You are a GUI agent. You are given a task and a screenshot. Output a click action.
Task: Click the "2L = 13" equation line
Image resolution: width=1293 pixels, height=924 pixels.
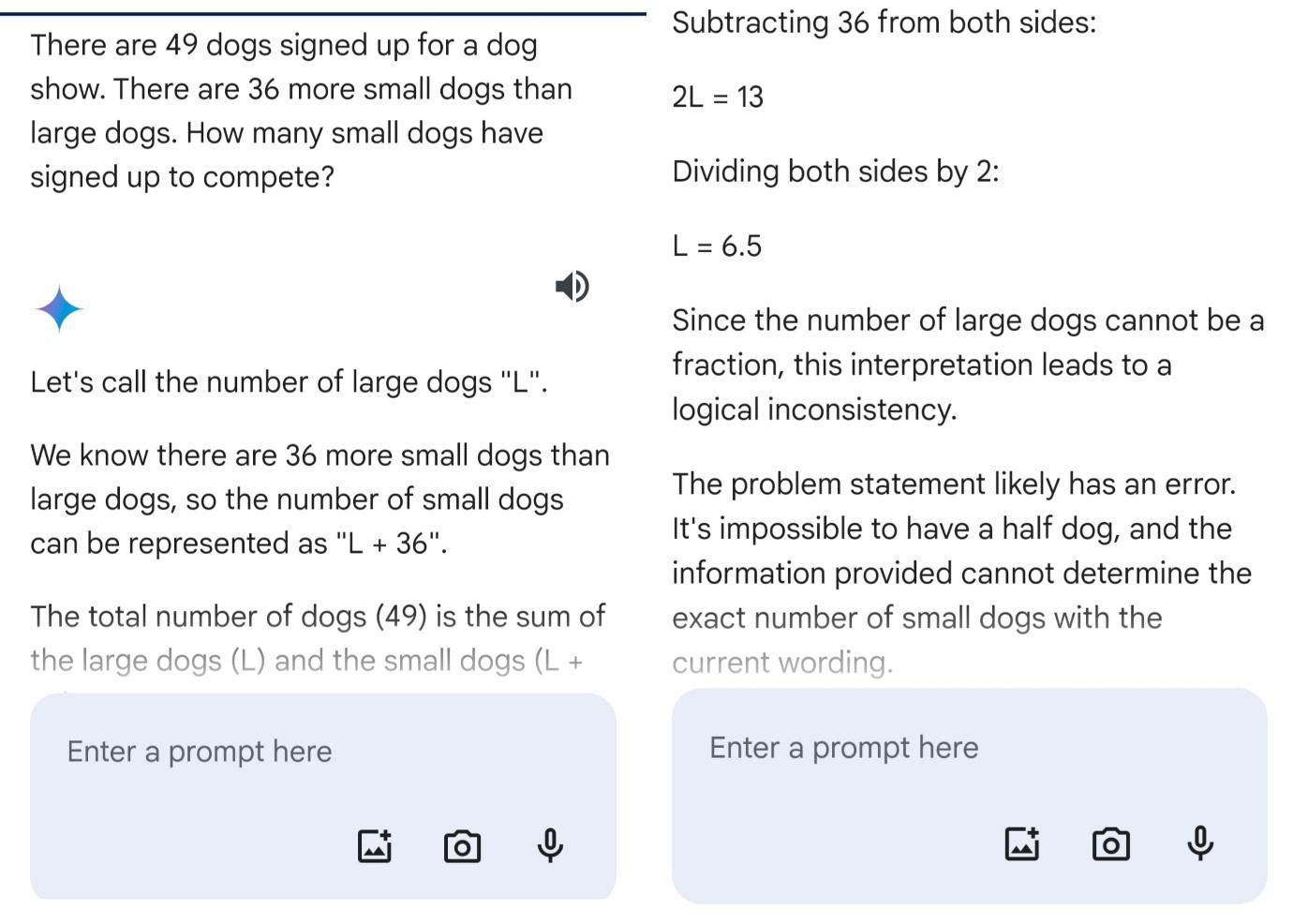718,97
